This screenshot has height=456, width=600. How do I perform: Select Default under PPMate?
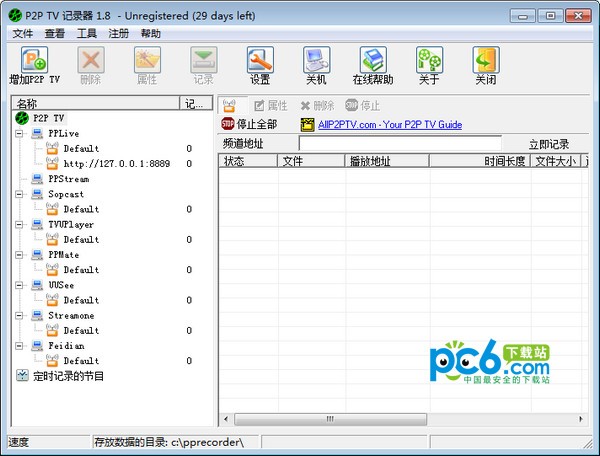[81, 270]
